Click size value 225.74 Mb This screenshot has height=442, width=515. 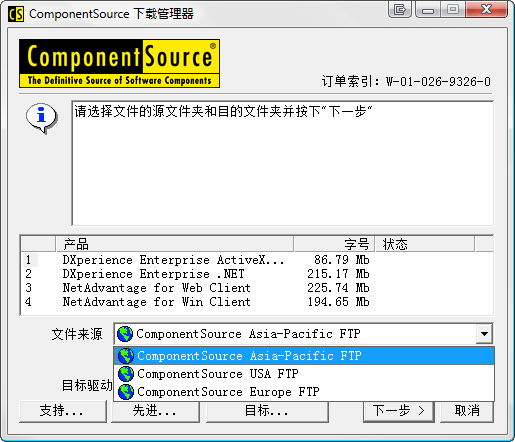[x=338, y=288]
